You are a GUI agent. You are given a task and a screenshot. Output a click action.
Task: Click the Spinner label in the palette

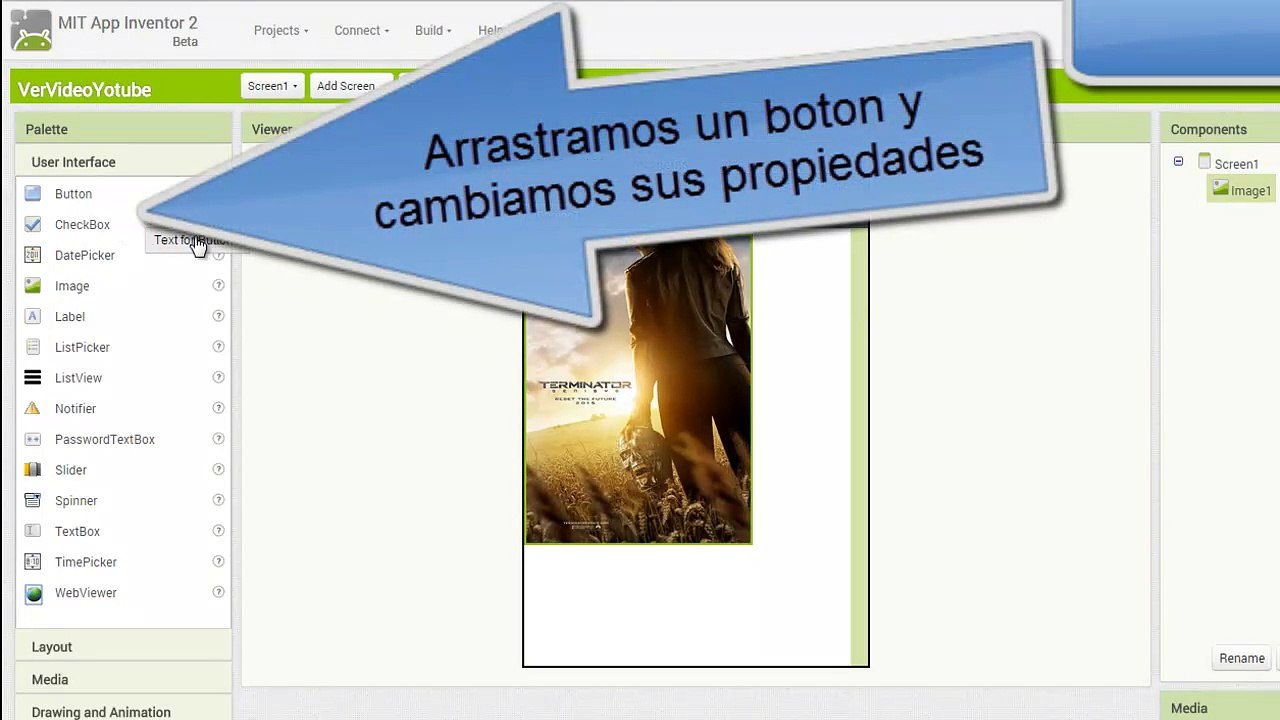76,501
